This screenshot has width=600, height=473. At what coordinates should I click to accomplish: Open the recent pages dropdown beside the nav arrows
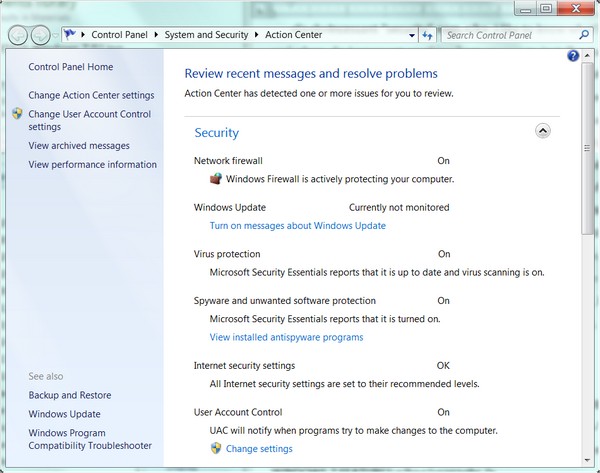(x=55, y=36)
